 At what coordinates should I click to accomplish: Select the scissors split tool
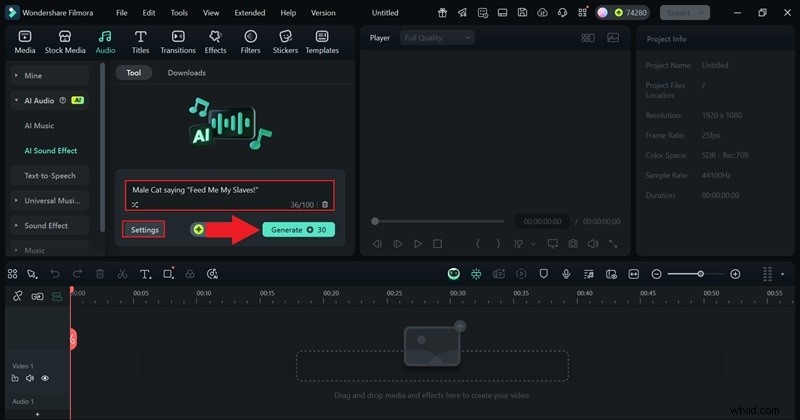(x=122, y=274)
